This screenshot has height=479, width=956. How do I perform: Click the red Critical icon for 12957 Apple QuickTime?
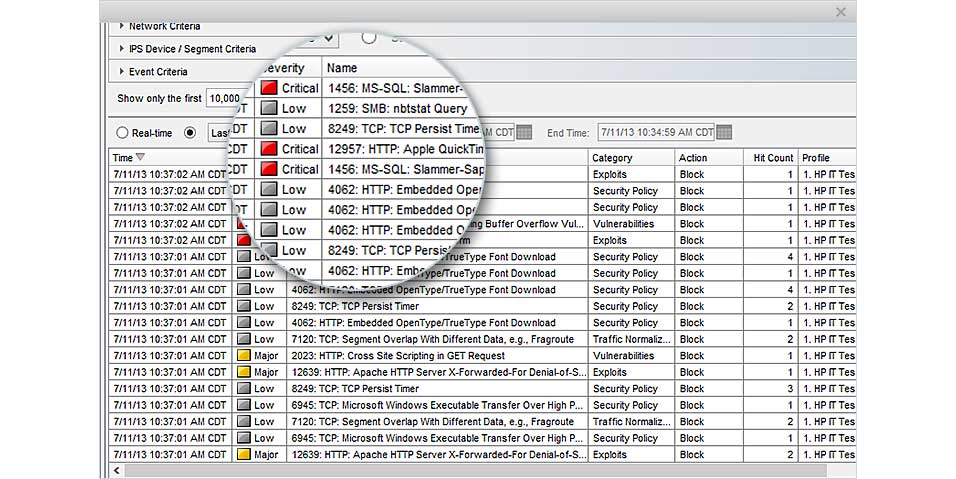coord(268,149)
